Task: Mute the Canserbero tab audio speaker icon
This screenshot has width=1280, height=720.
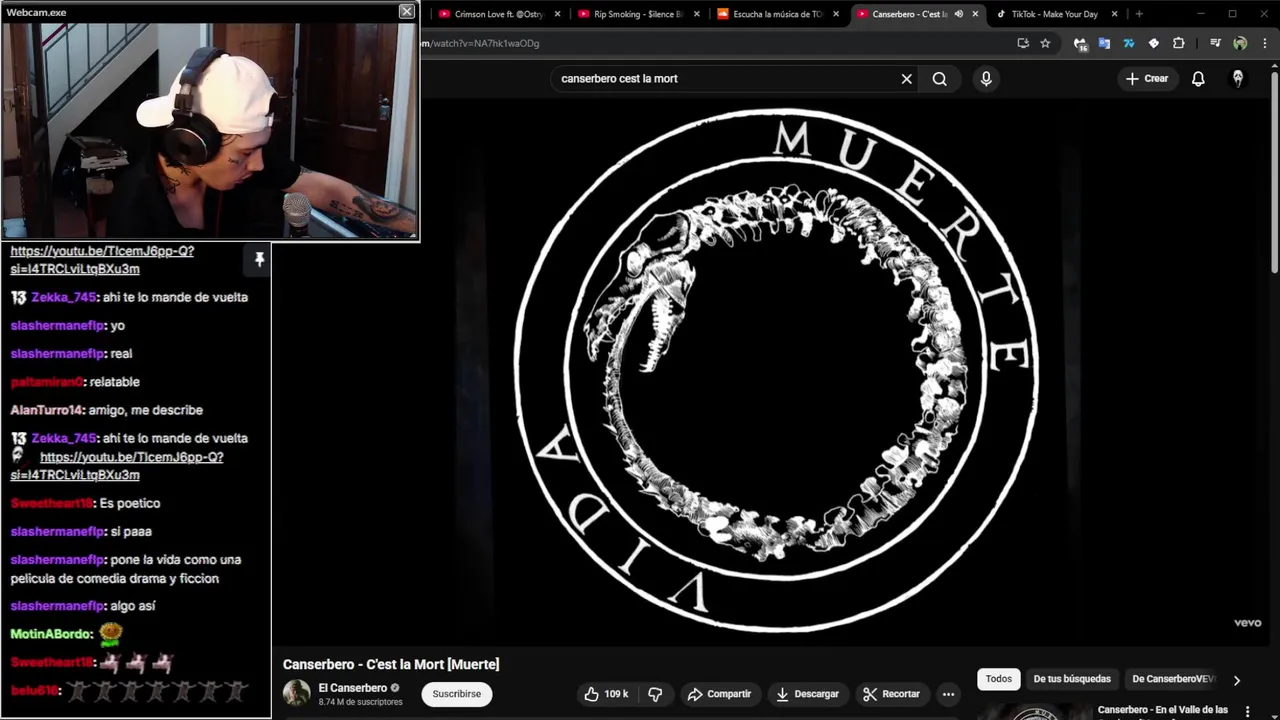Action: (x=958, y=14)
